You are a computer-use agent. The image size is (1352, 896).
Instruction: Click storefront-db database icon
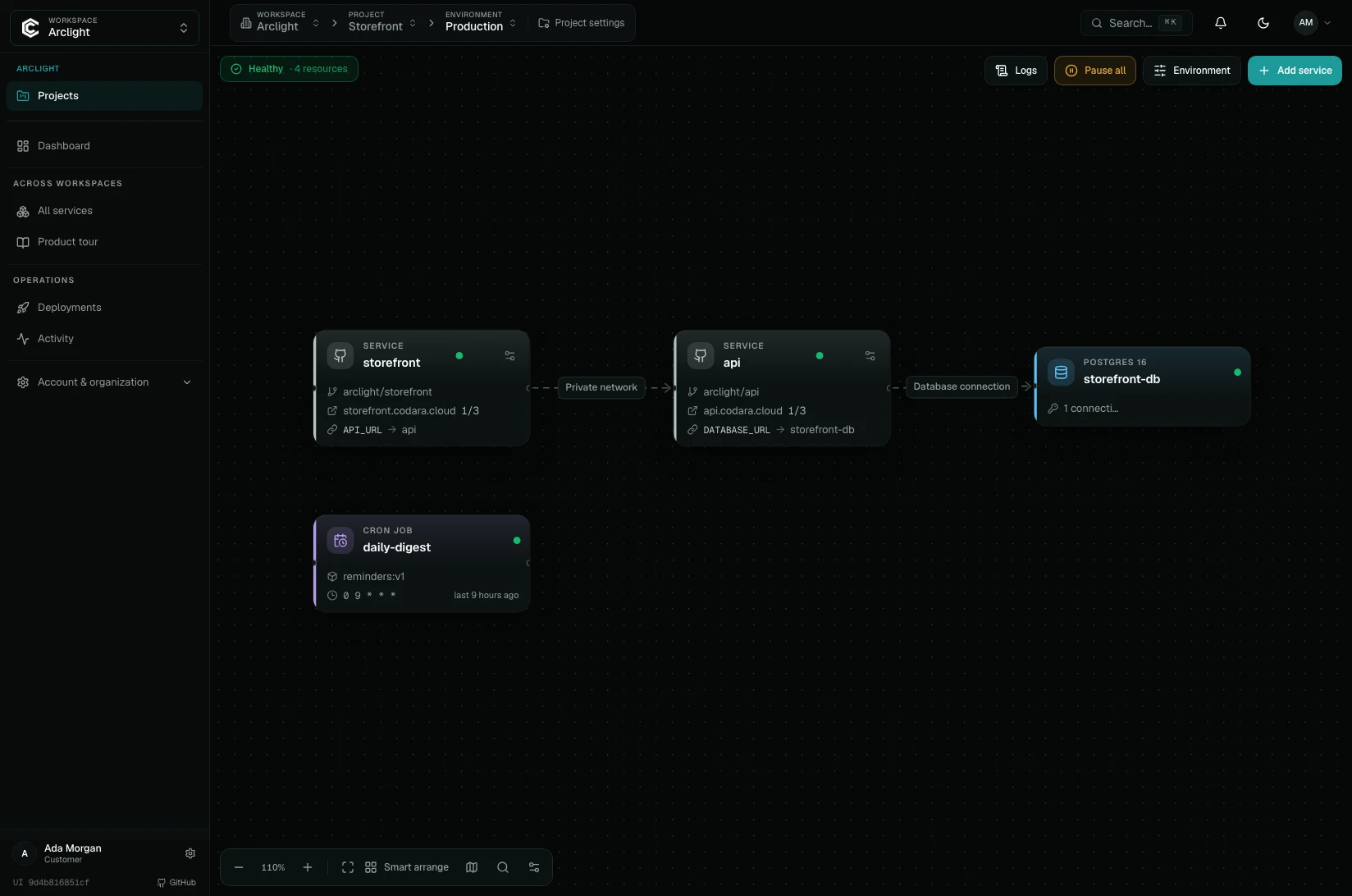pos(1061,372)
